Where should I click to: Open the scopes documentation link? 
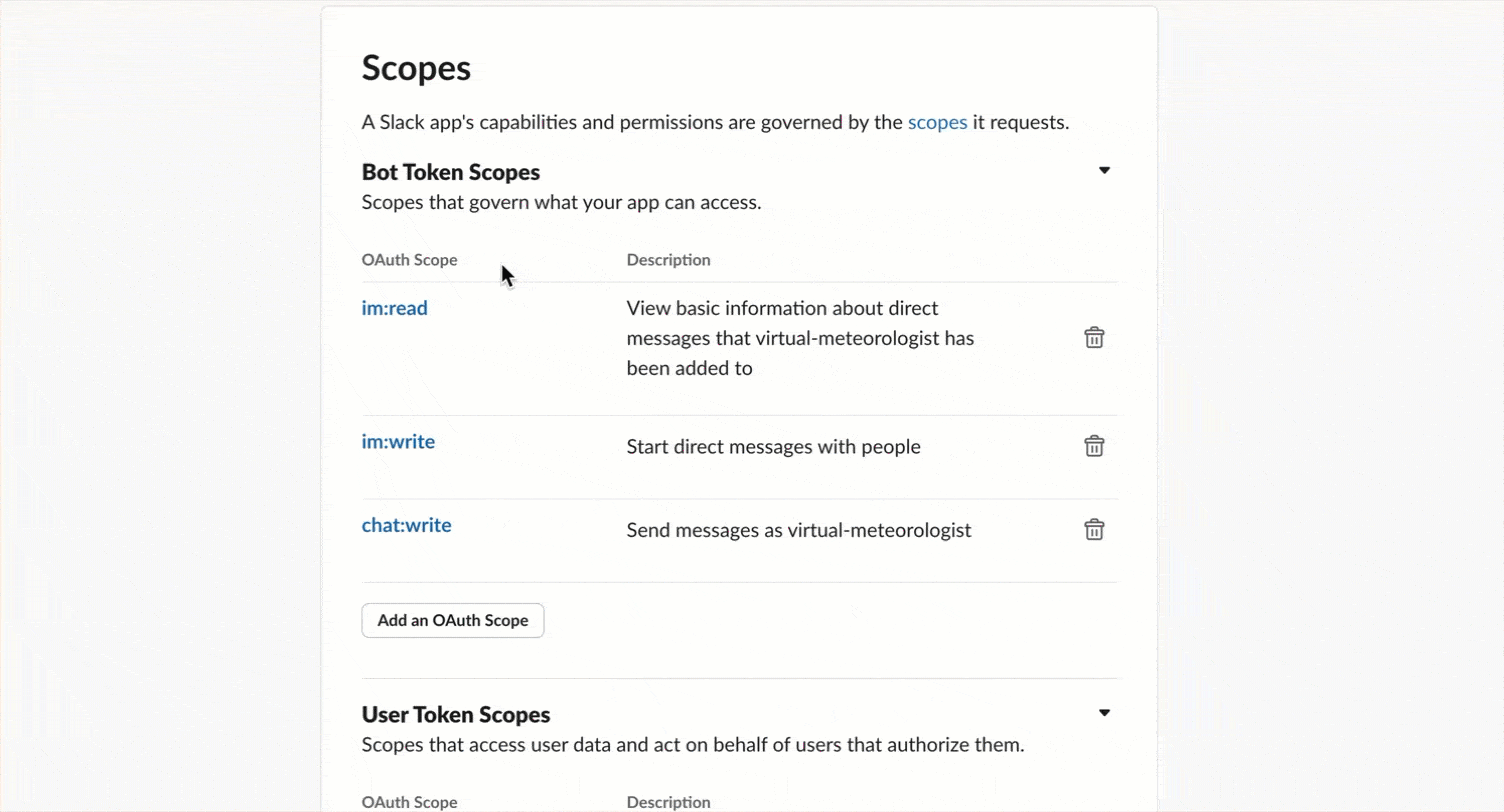click(x=937, y=121)
